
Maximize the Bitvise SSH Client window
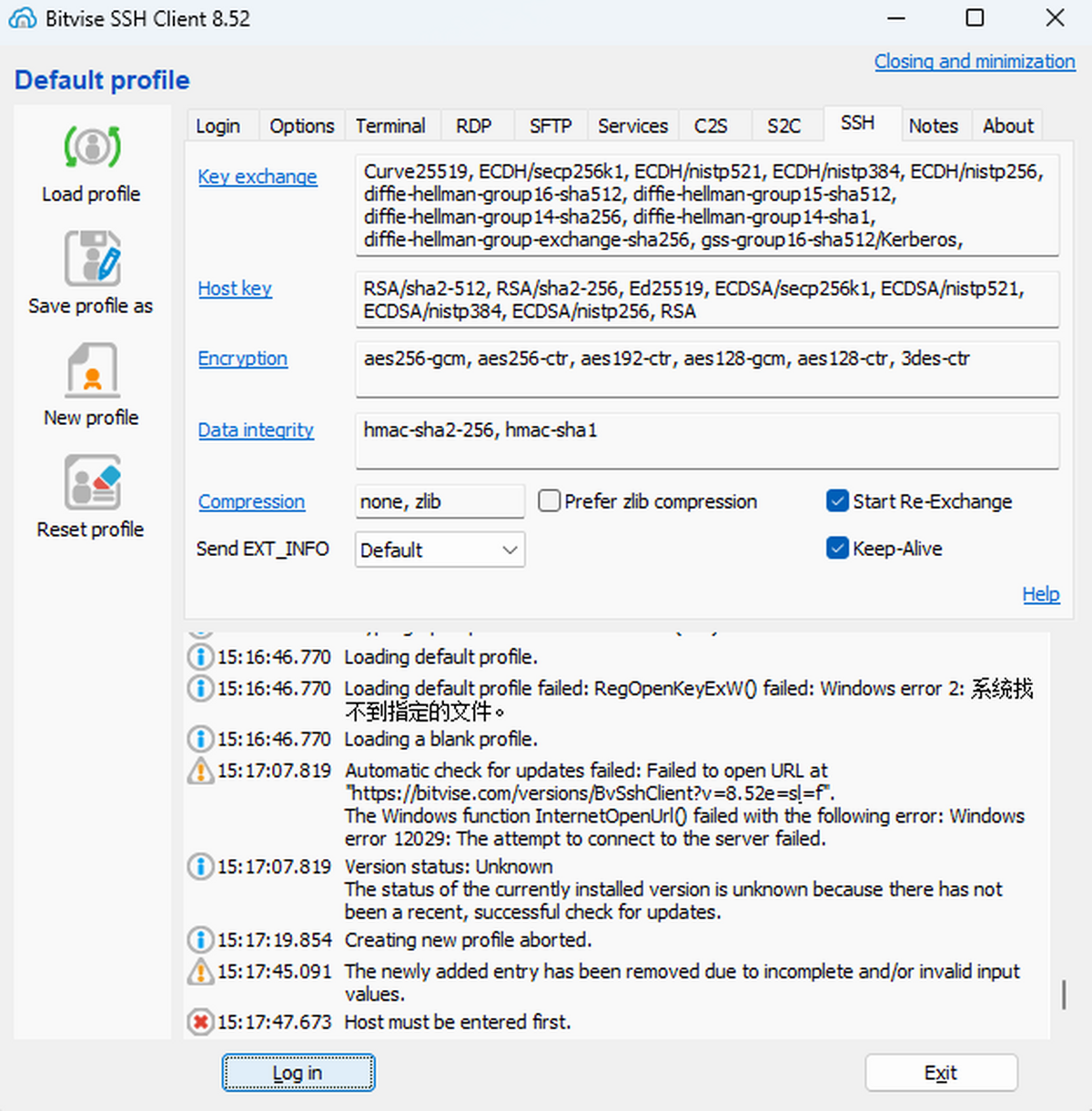(x=975, y=18)
